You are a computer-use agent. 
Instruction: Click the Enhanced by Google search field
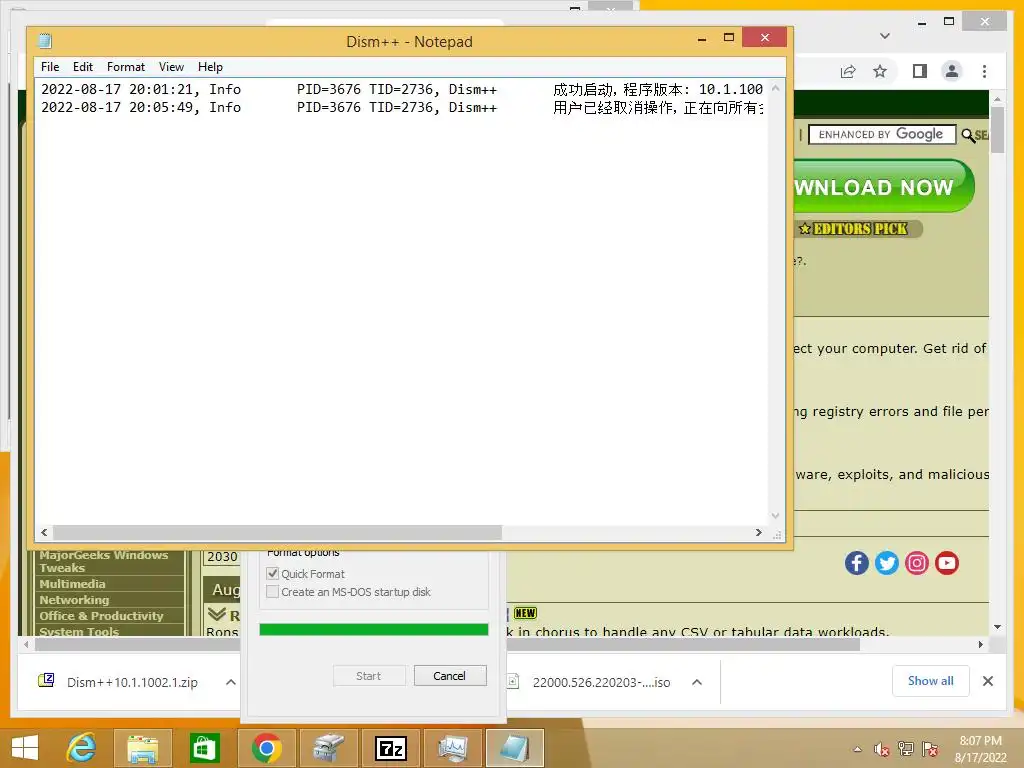coord(882,134)
